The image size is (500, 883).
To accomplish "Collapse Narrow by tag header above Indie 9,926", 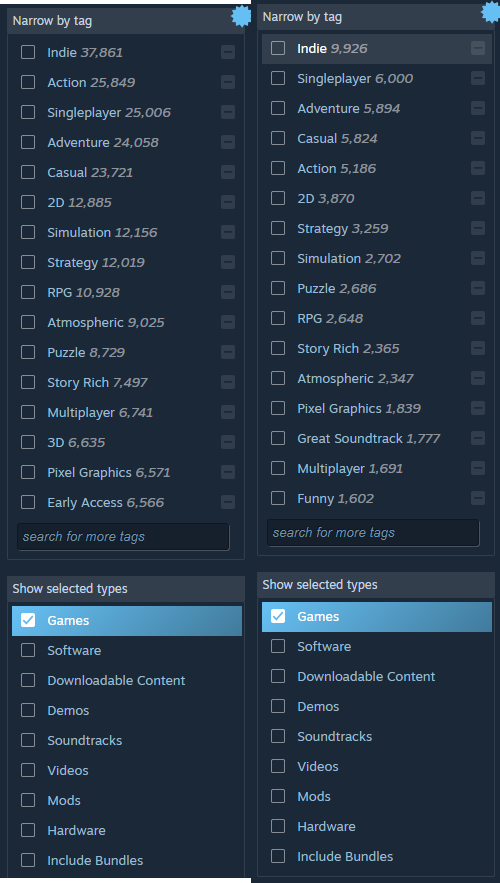I will (x=376, y=17).
